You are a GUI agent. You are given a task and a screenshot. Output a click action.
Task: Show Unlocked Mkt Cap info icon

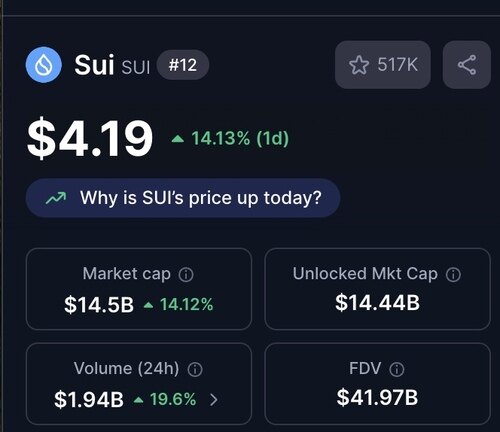pos(453,275)
